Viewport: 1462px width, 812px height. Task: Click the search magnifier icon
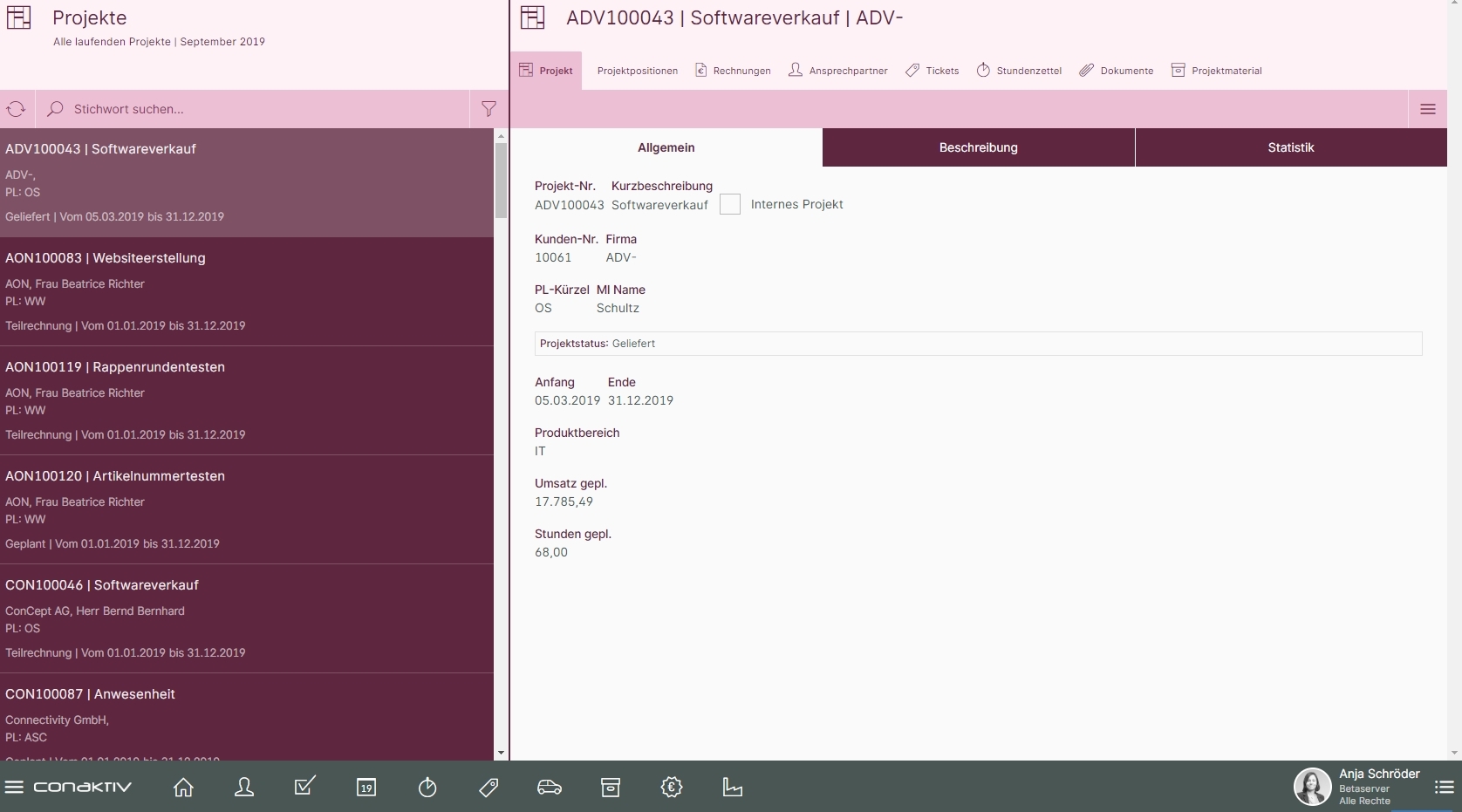click(55, 109)
